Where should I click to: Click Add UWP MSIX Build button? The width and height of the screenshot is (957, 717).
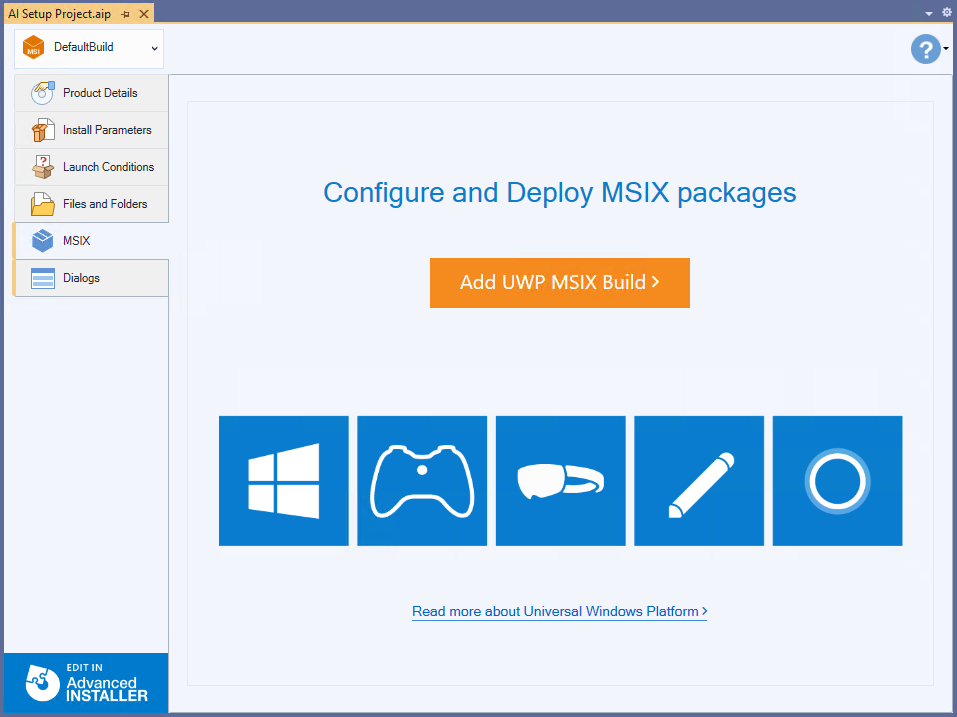coord(560,283)
